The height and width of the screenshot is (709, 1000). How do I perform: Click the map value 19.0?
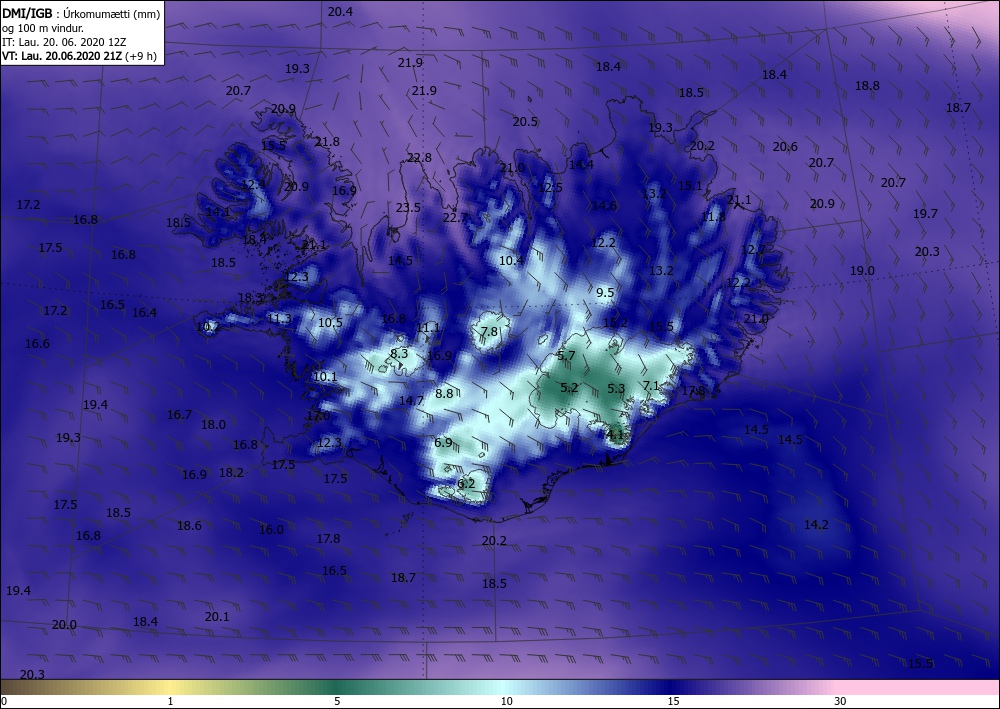(x=862, y=270)
